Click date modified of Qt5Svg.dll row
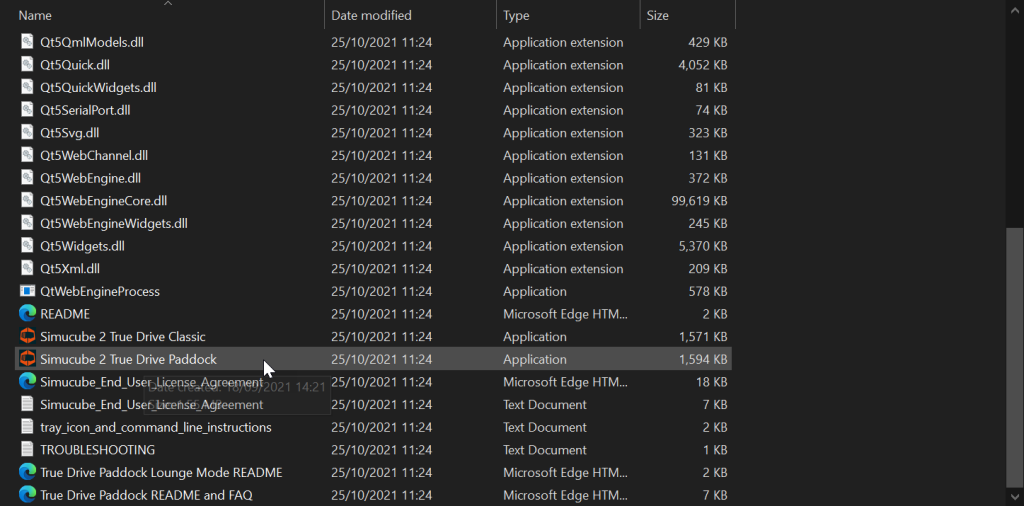Image resolution: width=1024 pixels, height=506 pixels. coord(381,133)
